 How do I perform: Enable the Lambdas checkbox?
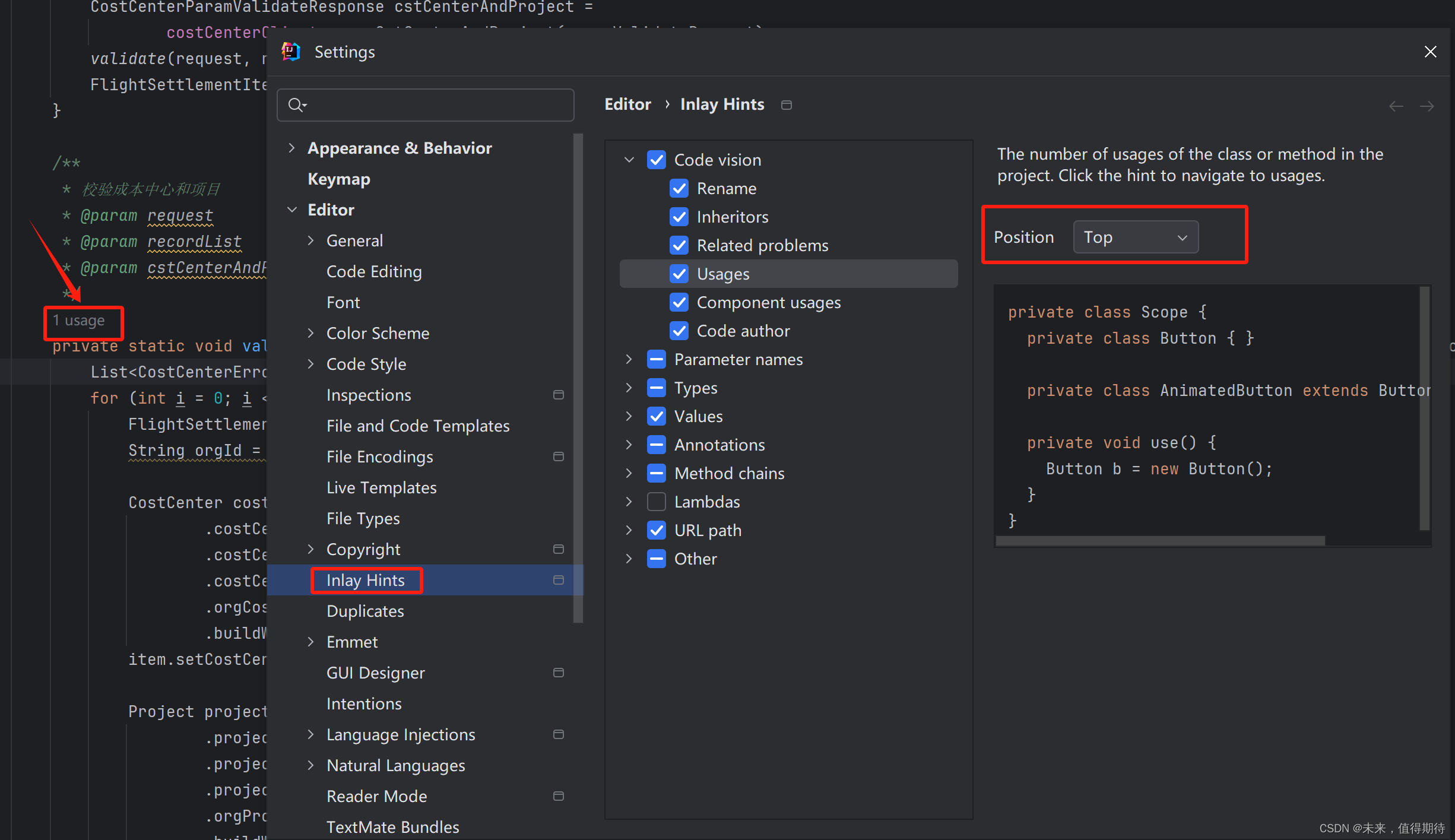pos(657,502)
